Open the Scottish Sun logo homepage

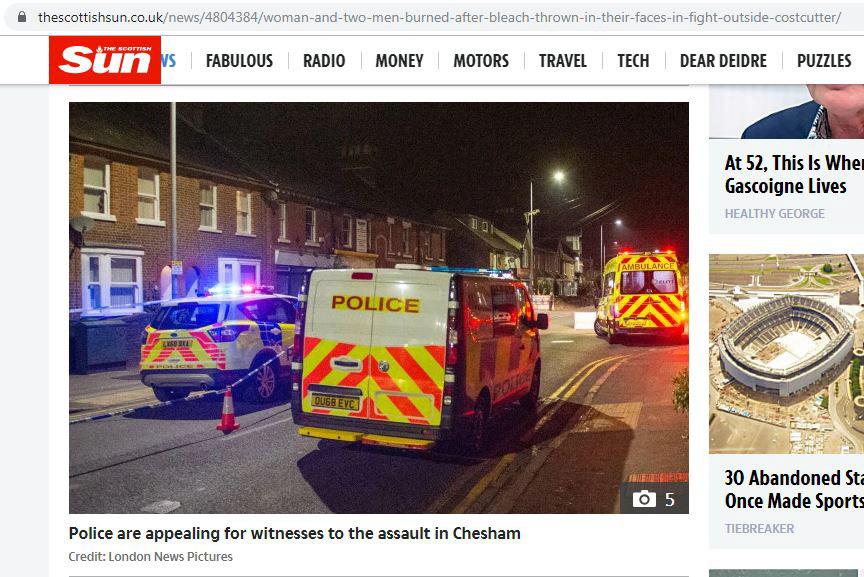pyautogui.click(x=105, y=60)
